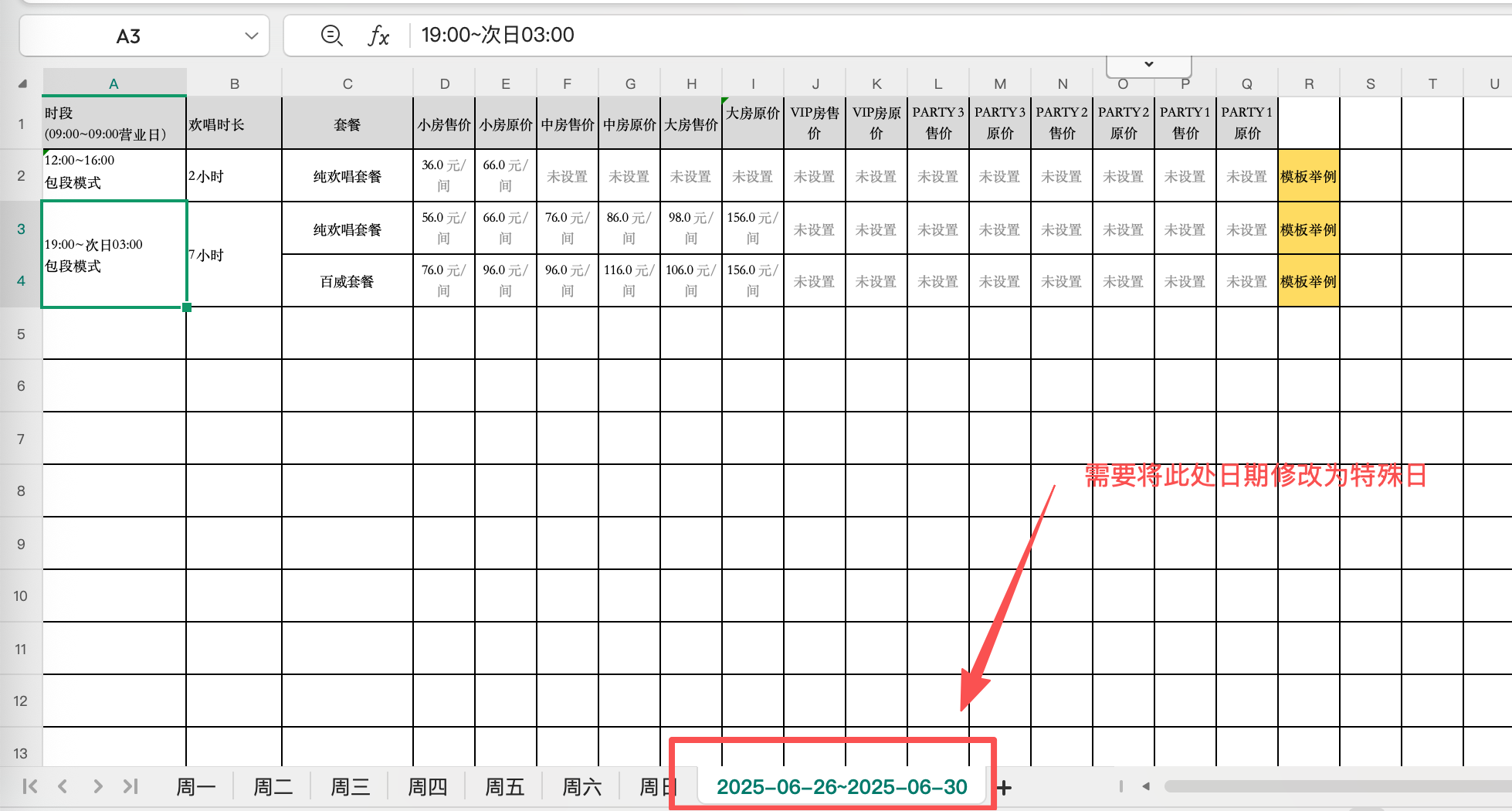The width and height of the screenshot is (1512, 811).
Task: Open the Name Box dropdown arrow
Action: [251, 36]
